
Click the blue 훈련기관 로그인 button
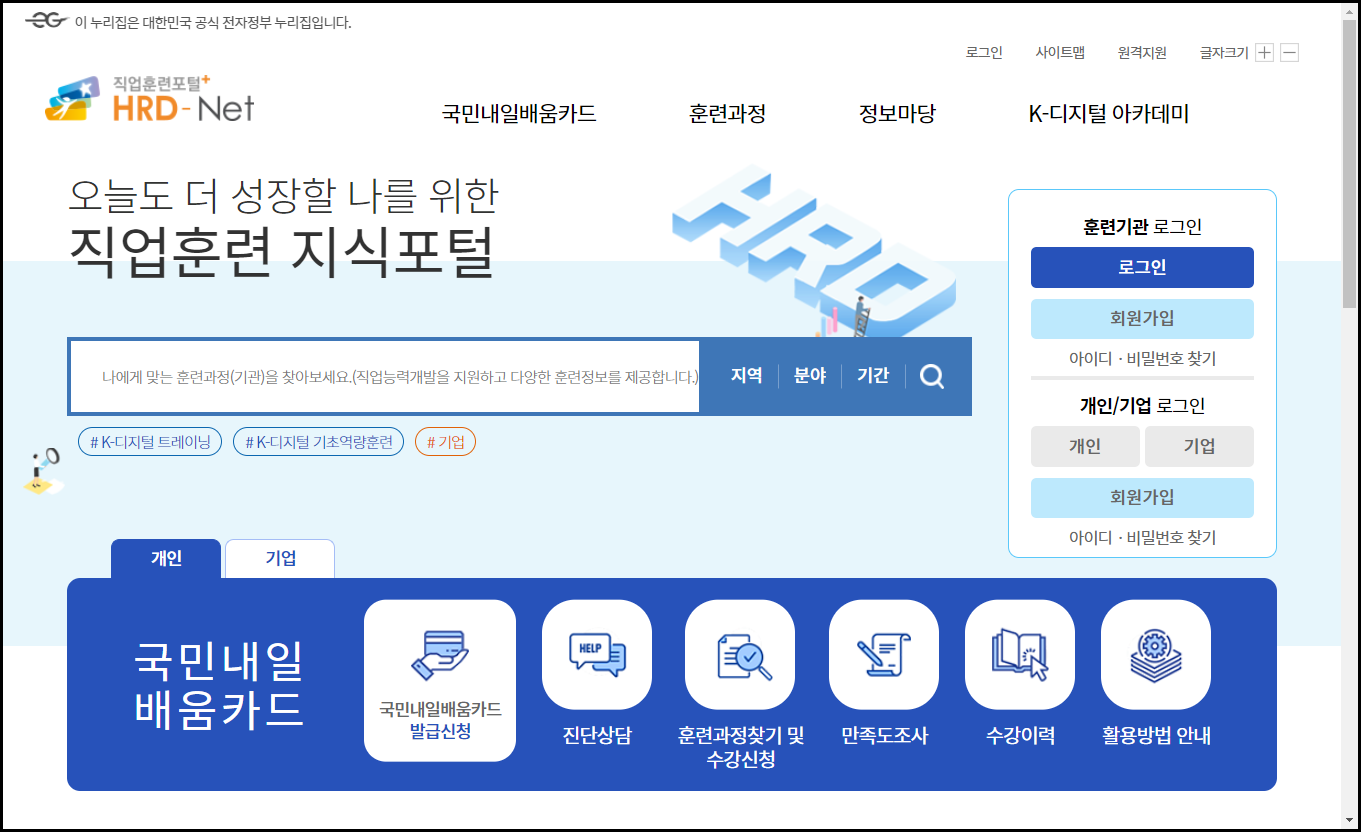tap(1142, 268)
